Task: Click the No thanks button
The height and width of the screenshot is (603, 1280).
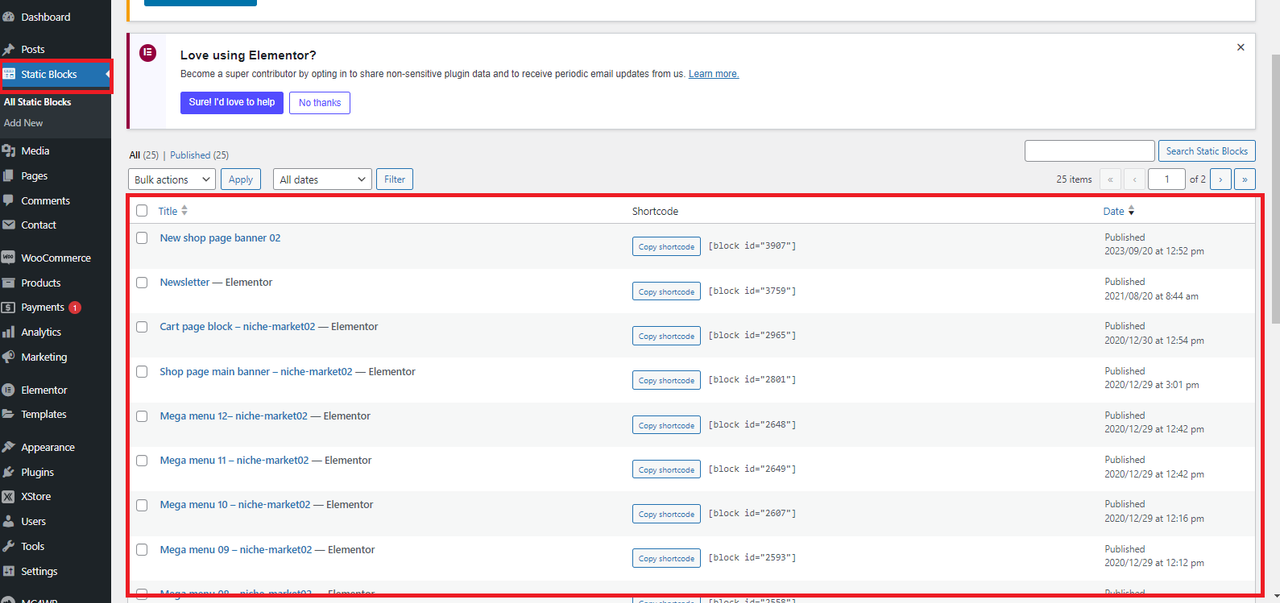Action: [x=320, y=102]
